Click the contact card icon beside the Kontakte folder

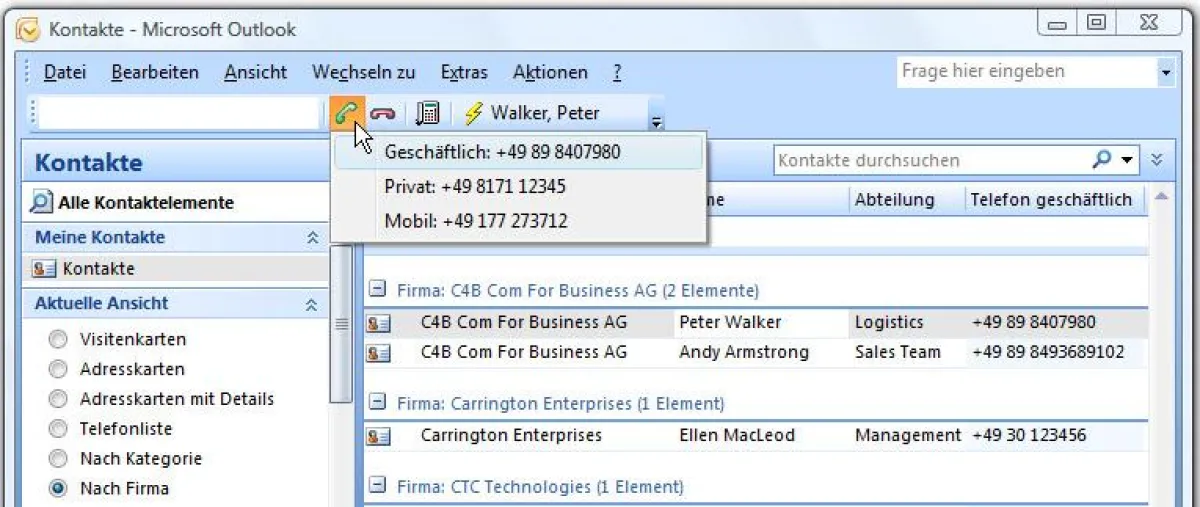point(45,269)
